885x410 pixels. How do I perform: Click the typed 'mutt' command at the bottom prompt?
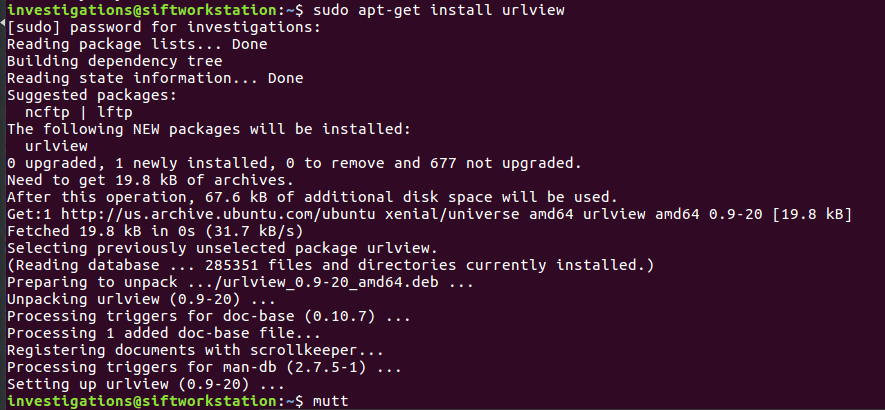(x=330, y=402)
